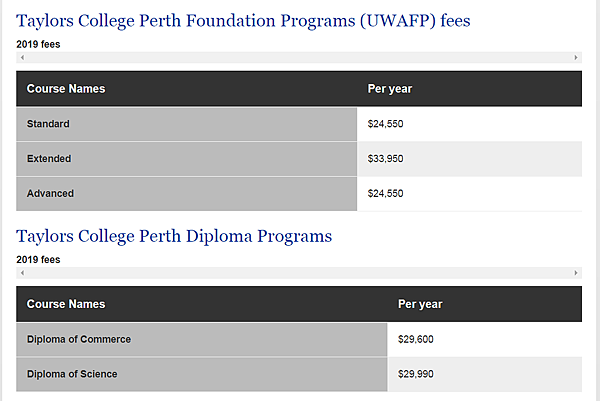Select the Foundation Programs (UWAFP) fees heading

tap(243, 21)
